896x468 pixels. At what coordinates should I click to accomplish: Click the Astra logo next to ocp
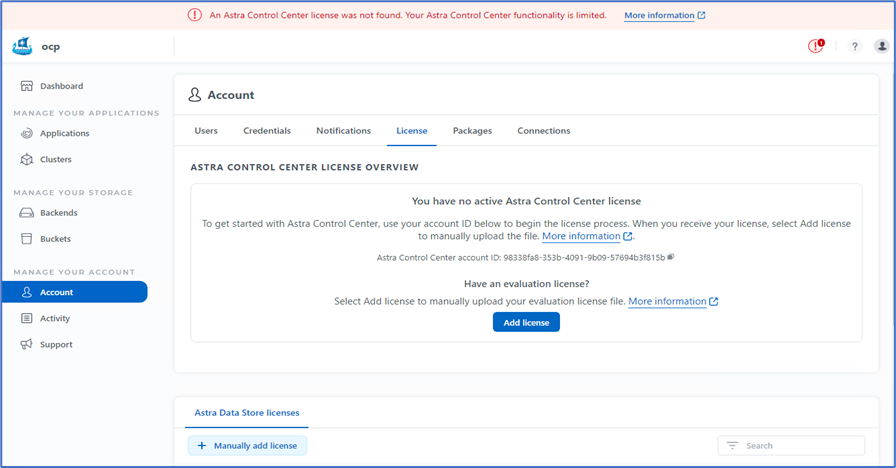click(x=23, y=46)
